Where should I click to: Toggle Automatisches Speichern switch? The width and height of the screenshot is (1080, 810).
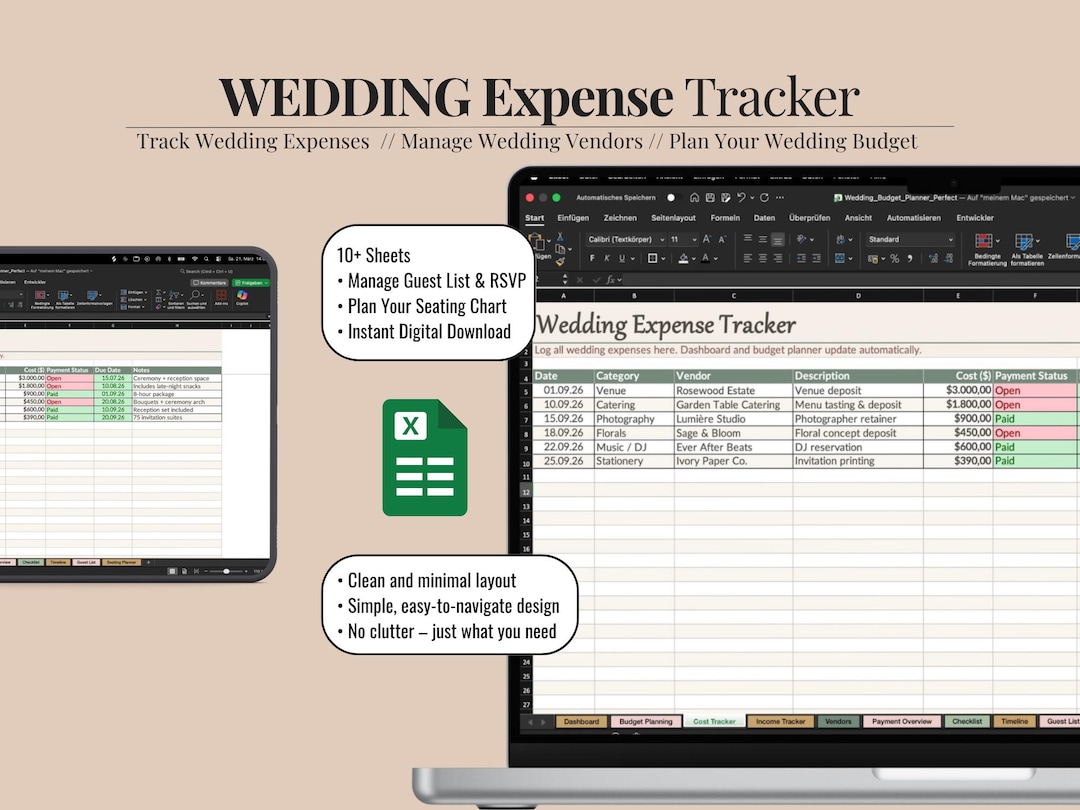673,198
